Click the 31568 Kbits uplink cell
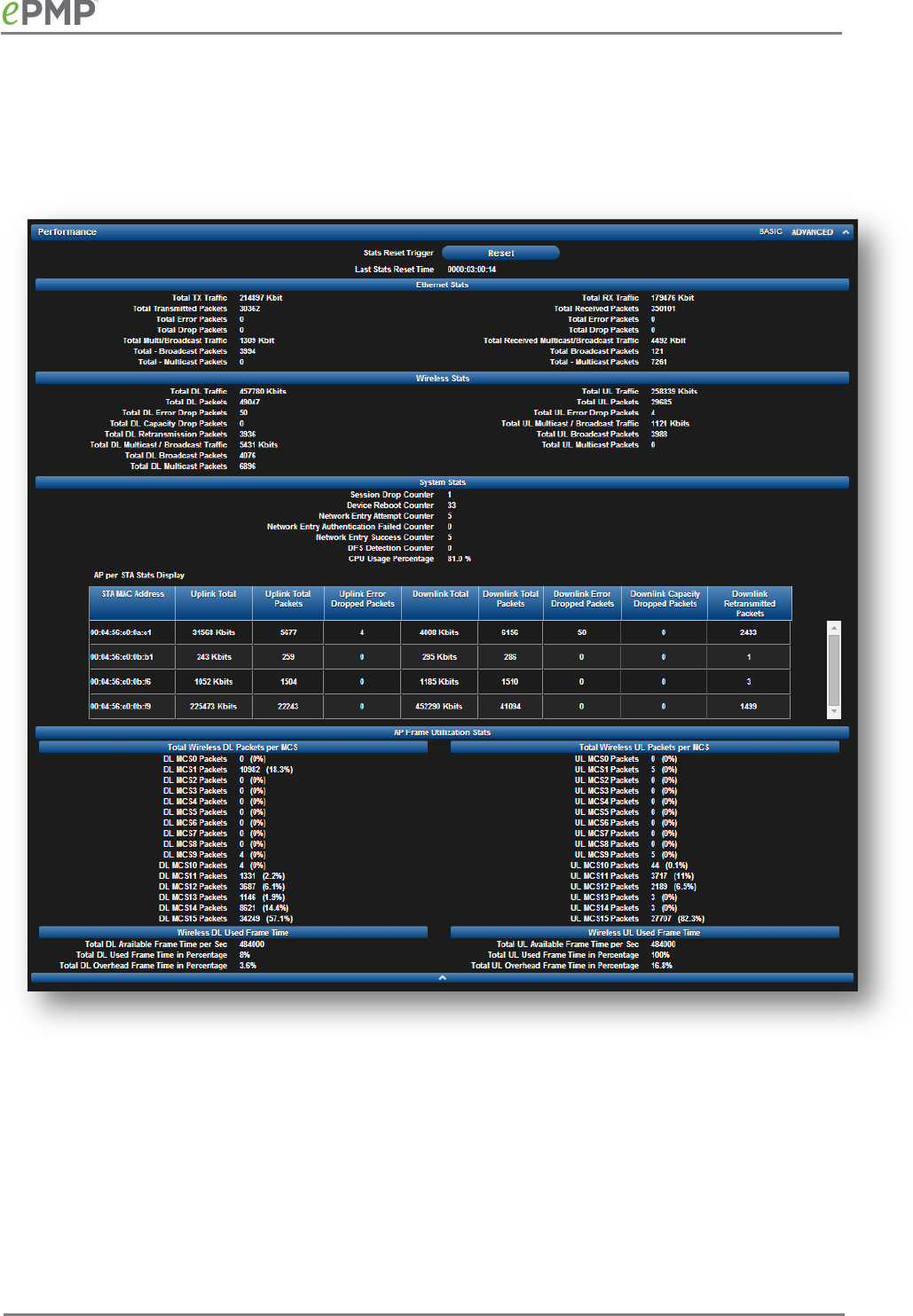 (214, 633)
